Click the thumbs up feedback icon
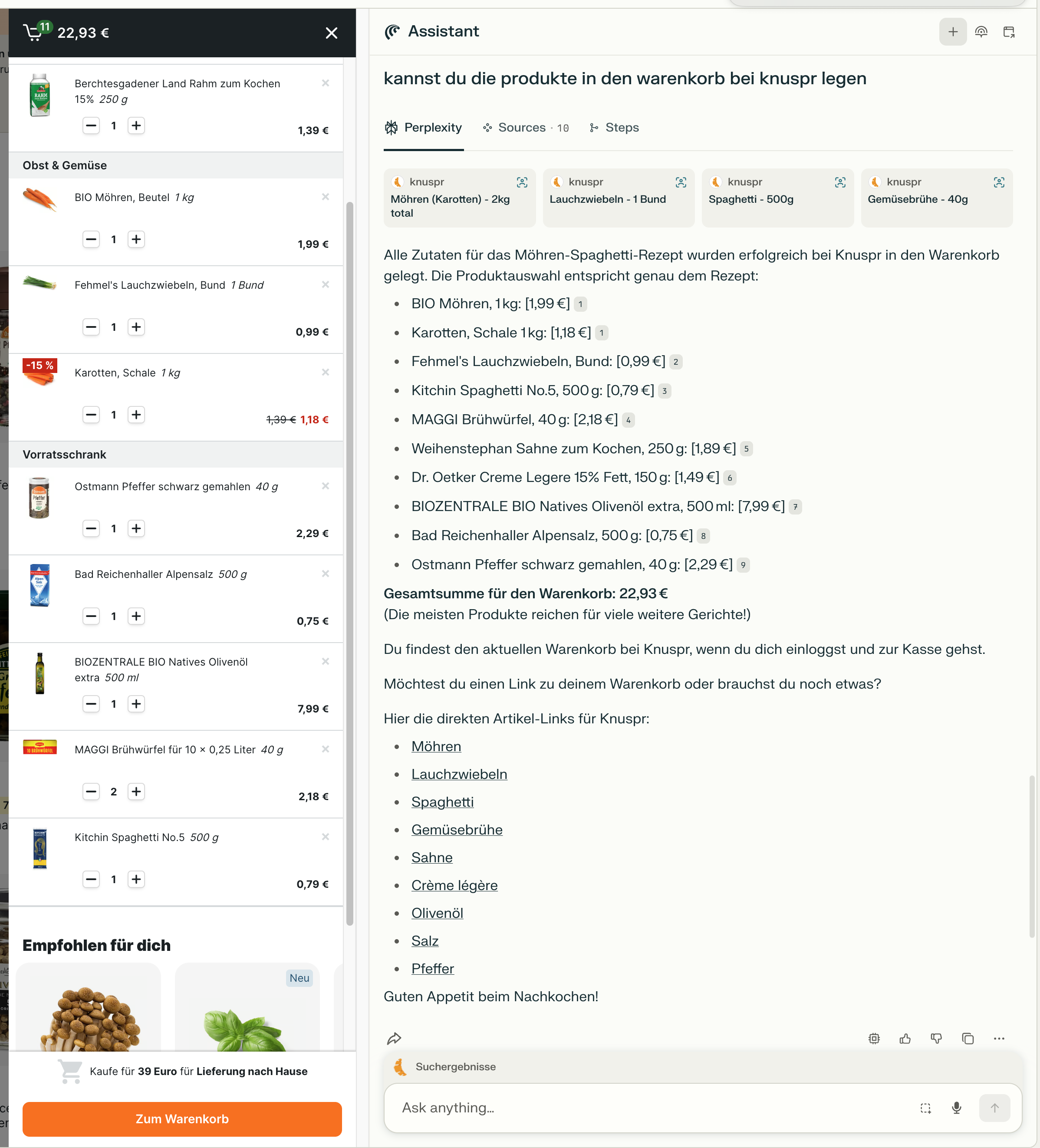Image resolution: width=1040 pixels, height=1148 pixels. coord(905,1039)
